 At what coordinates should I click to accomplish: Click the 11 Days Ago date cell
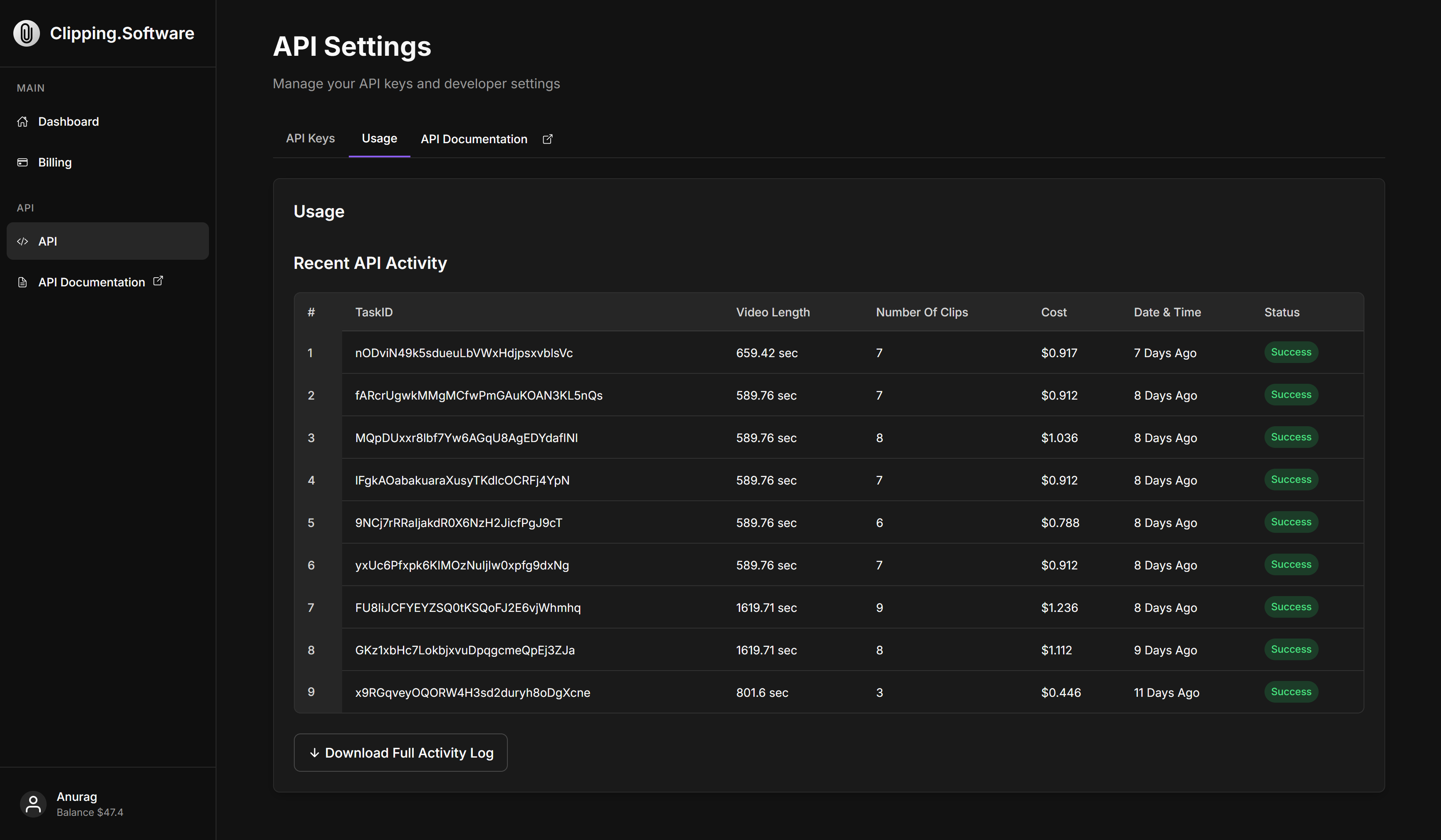[x=1167, y=693]
